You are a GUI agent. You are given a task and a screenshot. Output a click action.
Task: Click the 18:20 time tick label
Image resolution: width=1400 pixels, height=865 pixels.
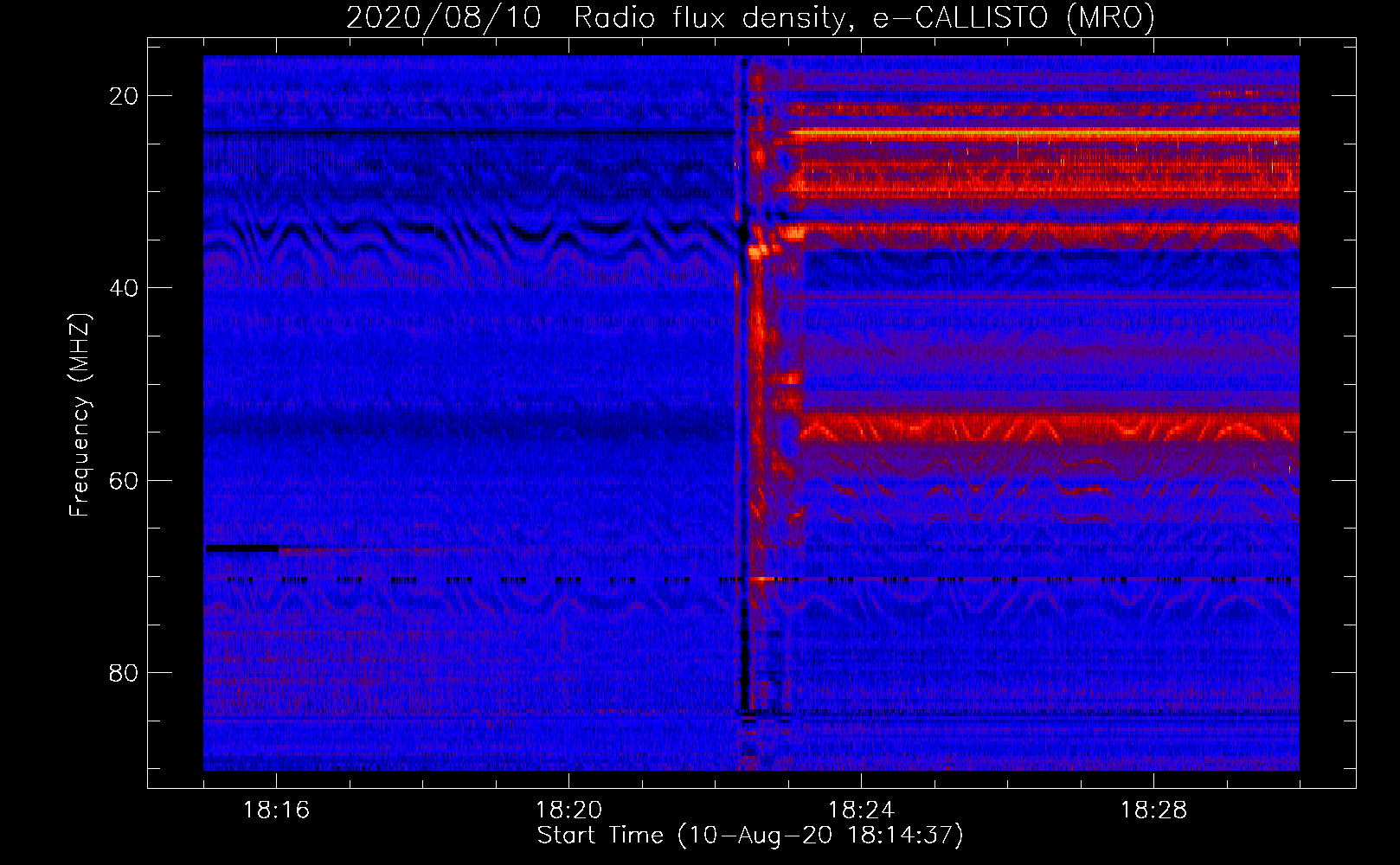coord(569,811)
